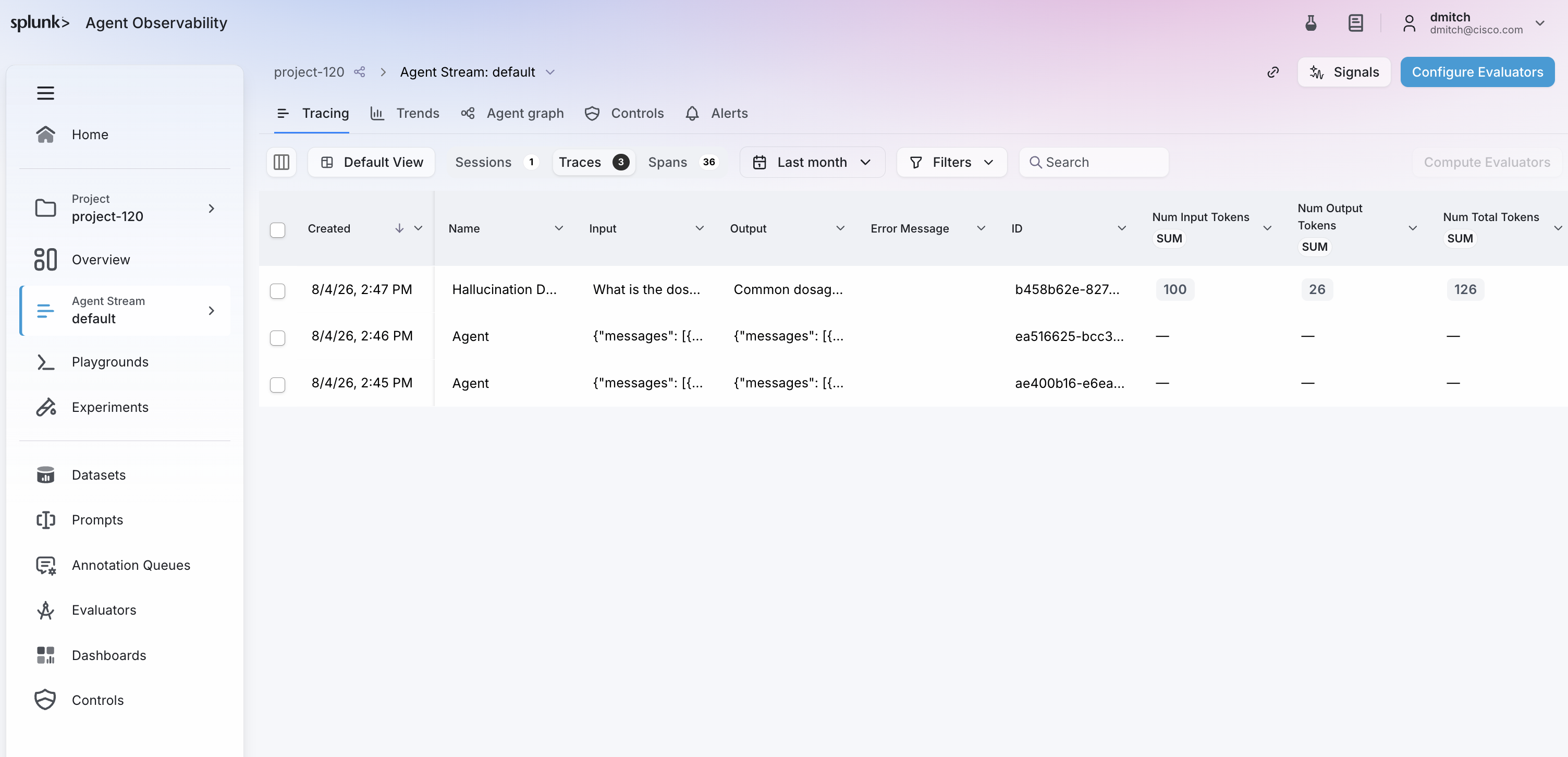
Task: Check the Hallucination D... trace row checkbox
Action: tap(277, 290)
